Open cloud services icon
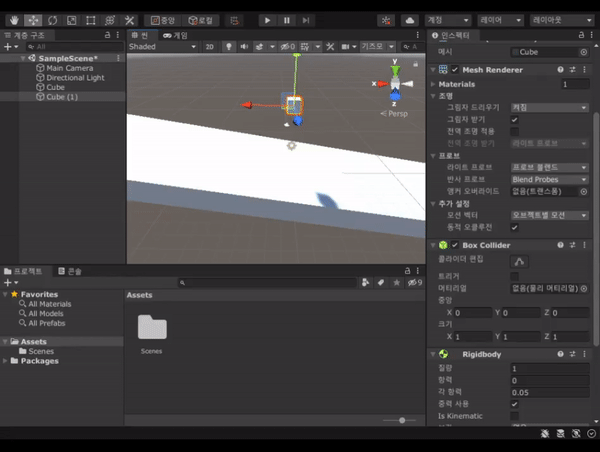The width and height of the screenshot is (600, 452). click(x=410, y=20)
